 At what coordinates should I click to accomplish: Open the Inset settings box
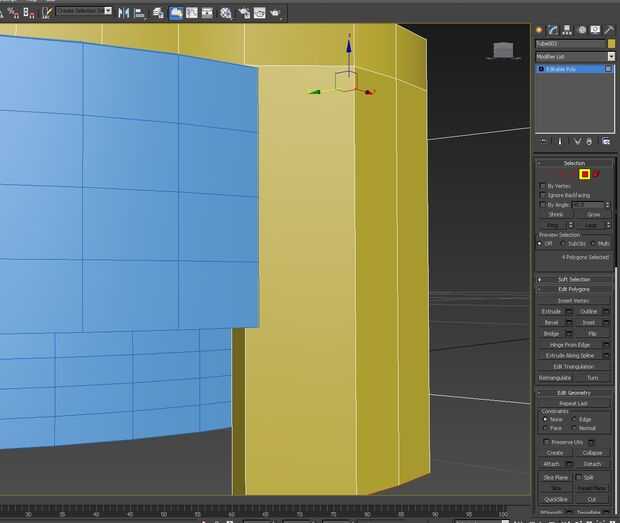[x=606, y=323]
